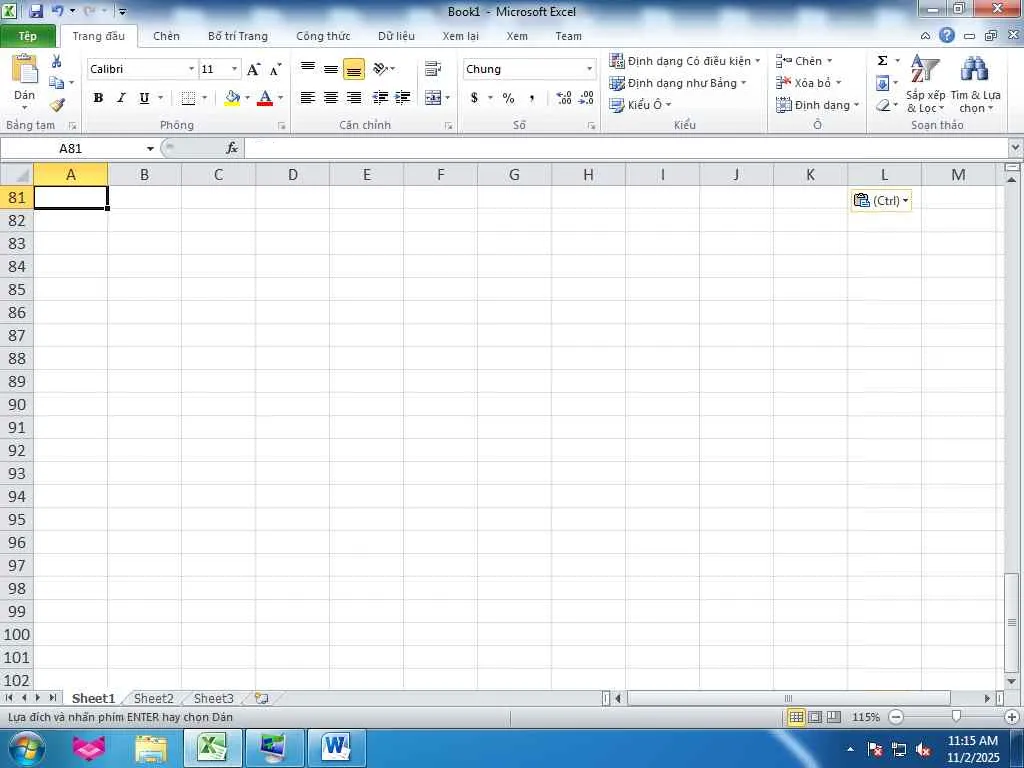Image resolution: width=1024 pixels, height=768 pixels.
Task: Select the Format Painter brush icon
Action: point(57,104)
